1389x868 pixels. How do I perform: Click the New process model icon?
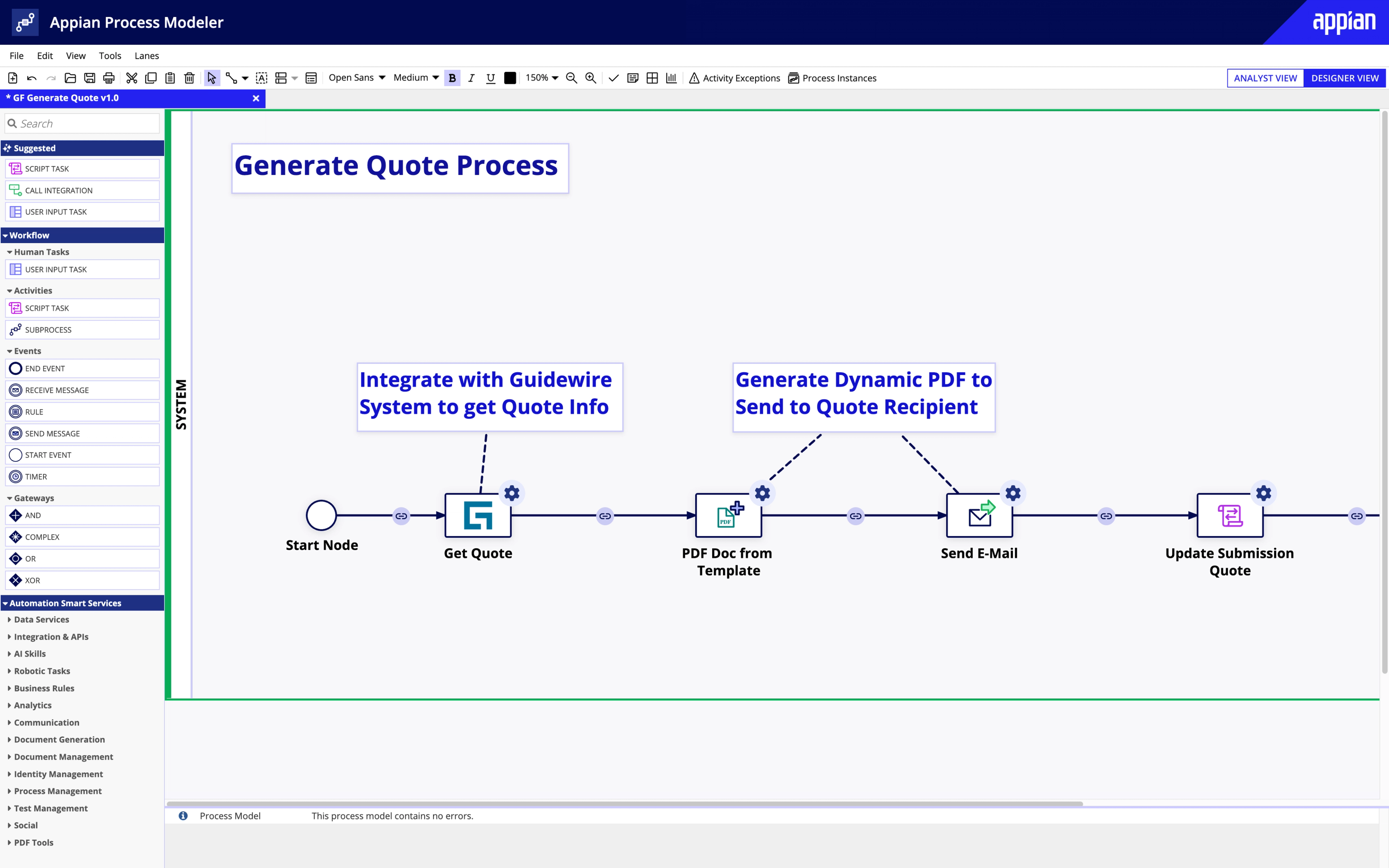[x=13, y=78]
